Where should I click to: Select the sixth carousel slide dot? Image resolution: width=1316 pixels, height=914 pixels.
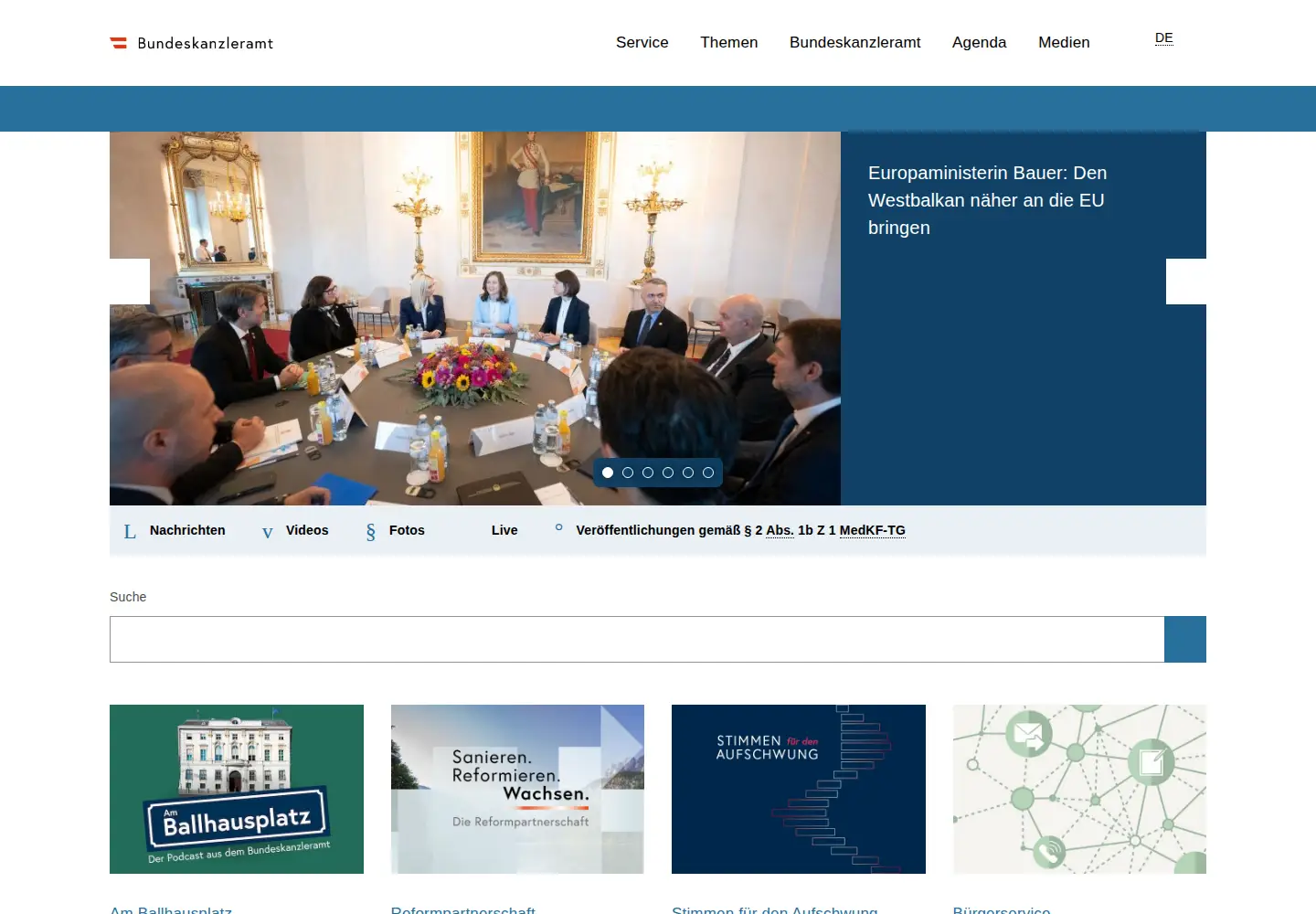(708, 473)
